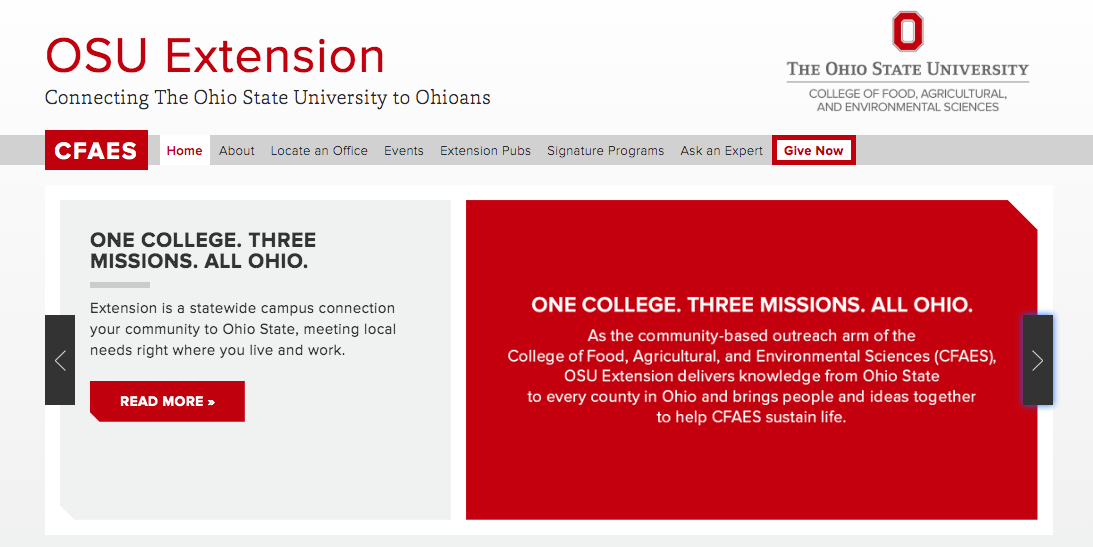1093x547 pixels.
Task: Click the gray panel slide heading
Action: [203, 251]
